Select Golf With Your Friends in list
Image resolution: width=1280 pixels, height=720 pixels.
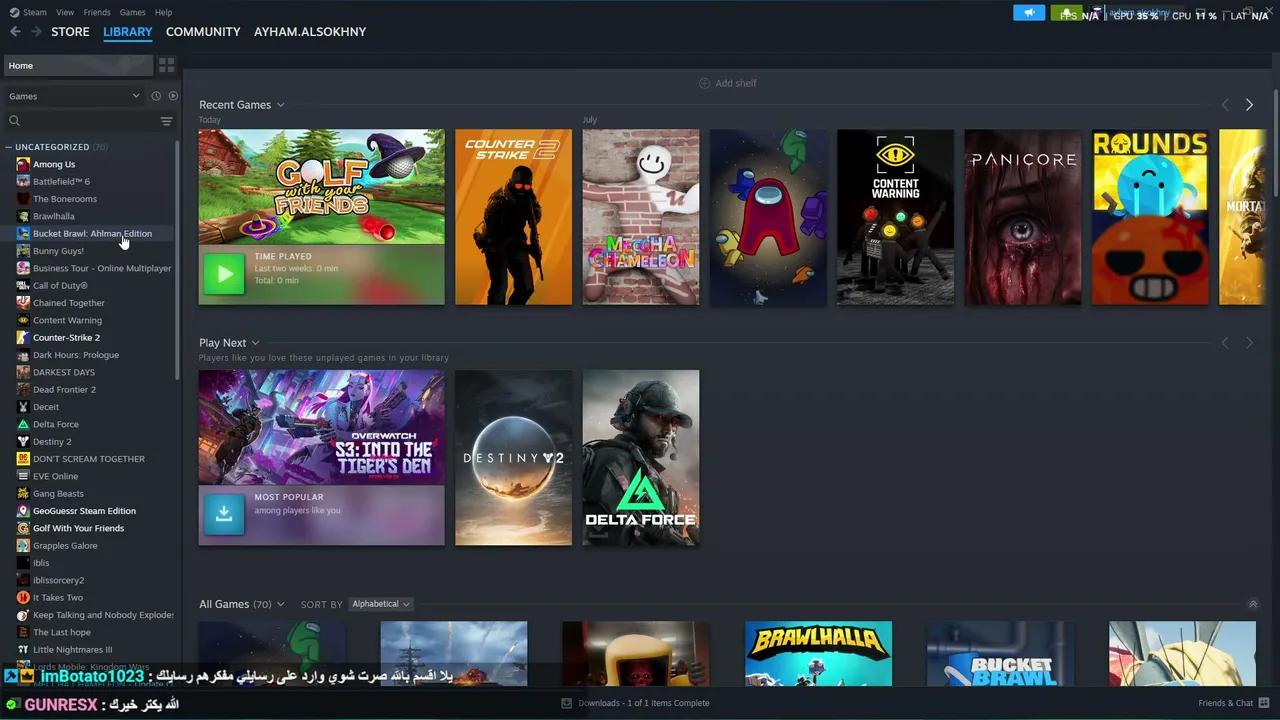79,528
